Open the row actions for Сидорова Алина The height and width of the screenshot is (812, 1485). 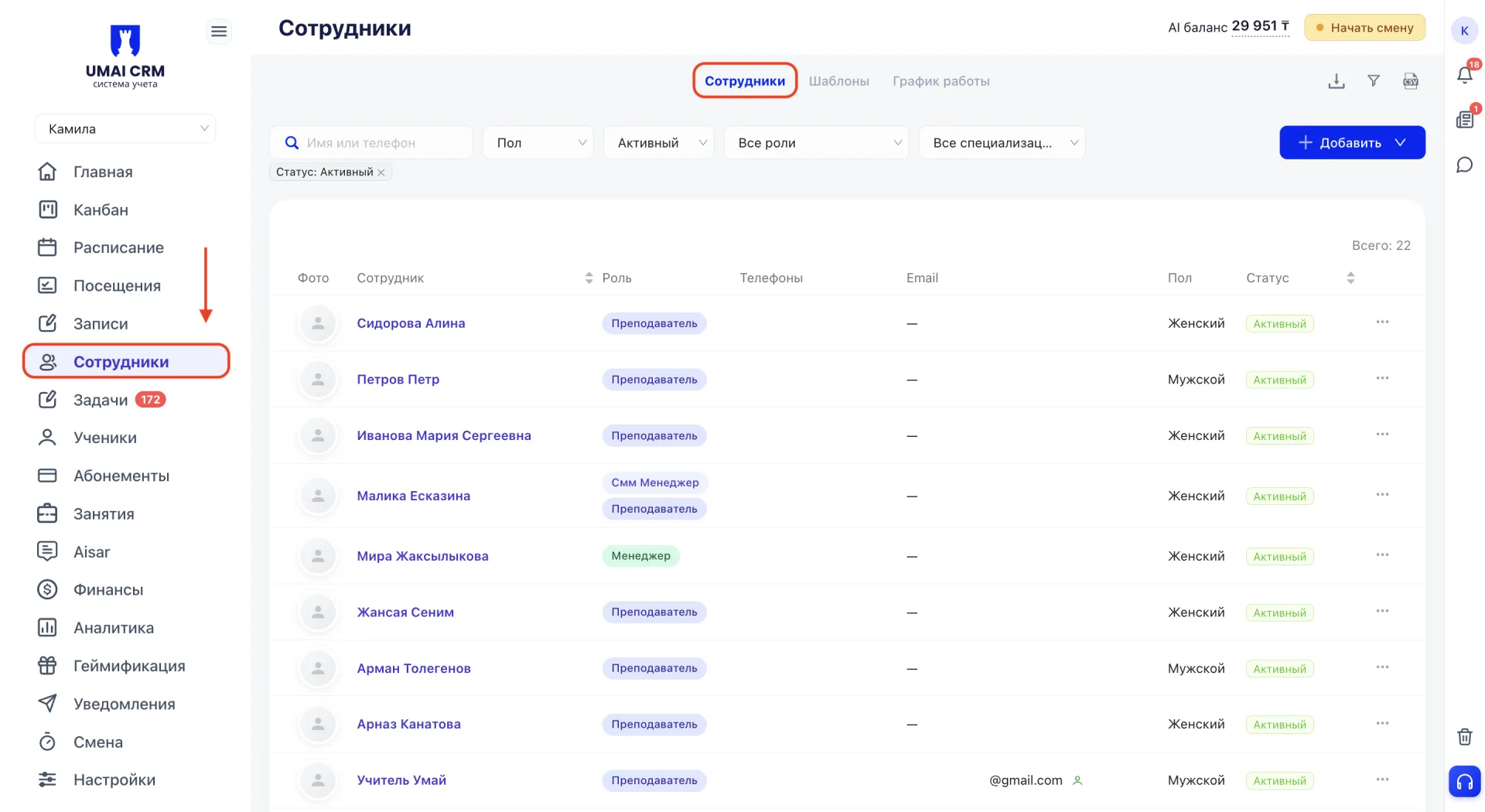[x=1383, y=322]
